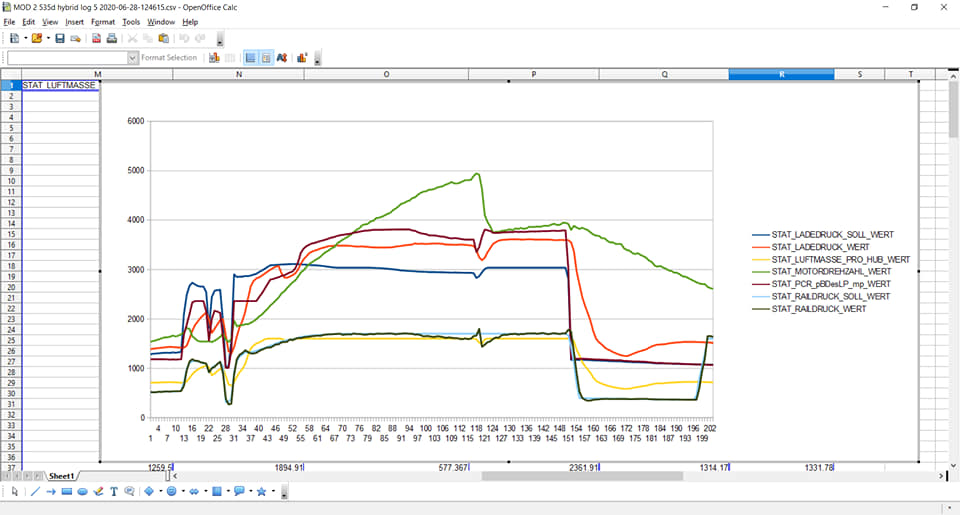Toggle the chart Legend on/off

(266, 58)
